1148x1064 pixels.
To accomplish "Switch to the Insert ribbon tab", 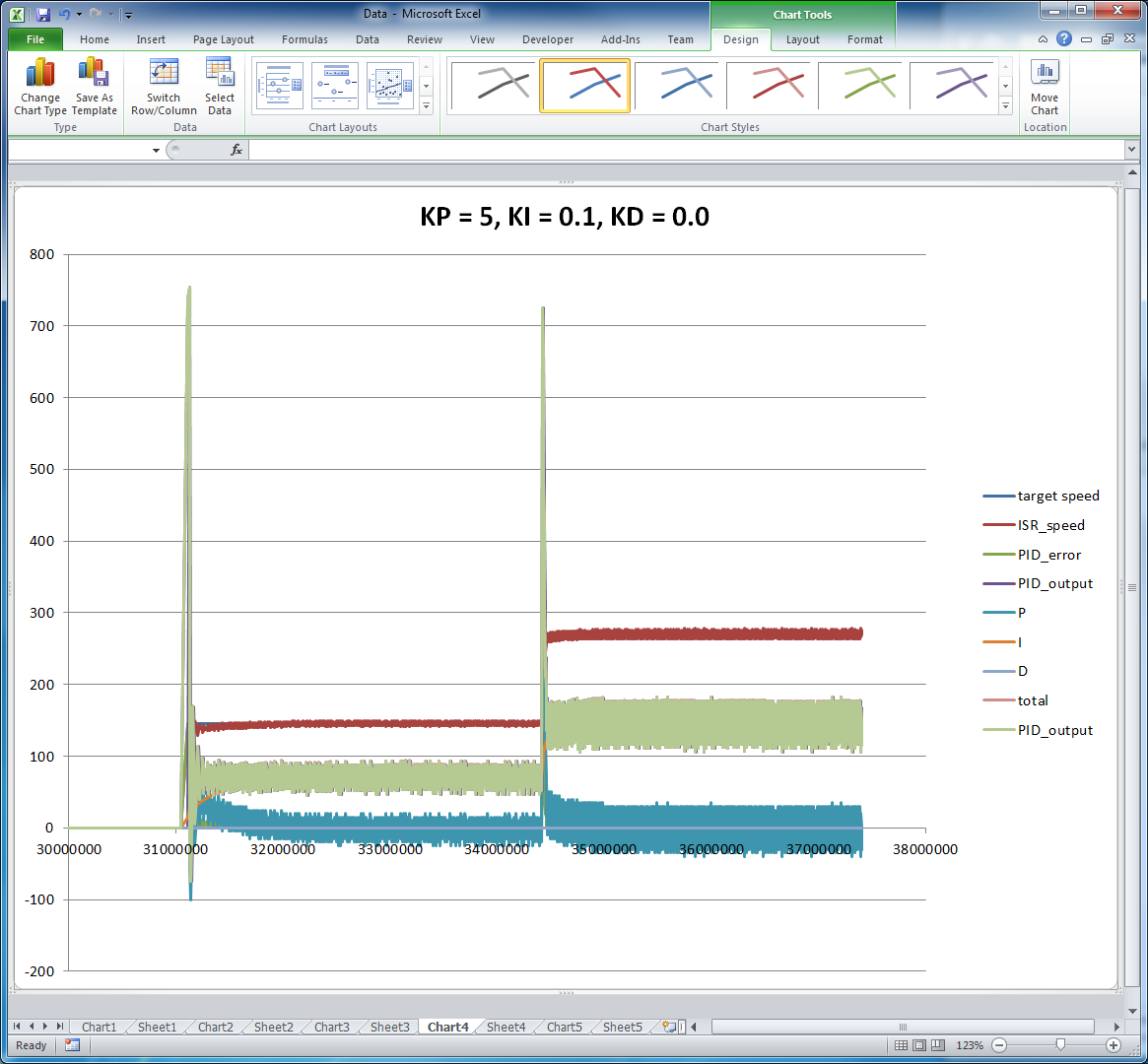I will coord(151,39).
